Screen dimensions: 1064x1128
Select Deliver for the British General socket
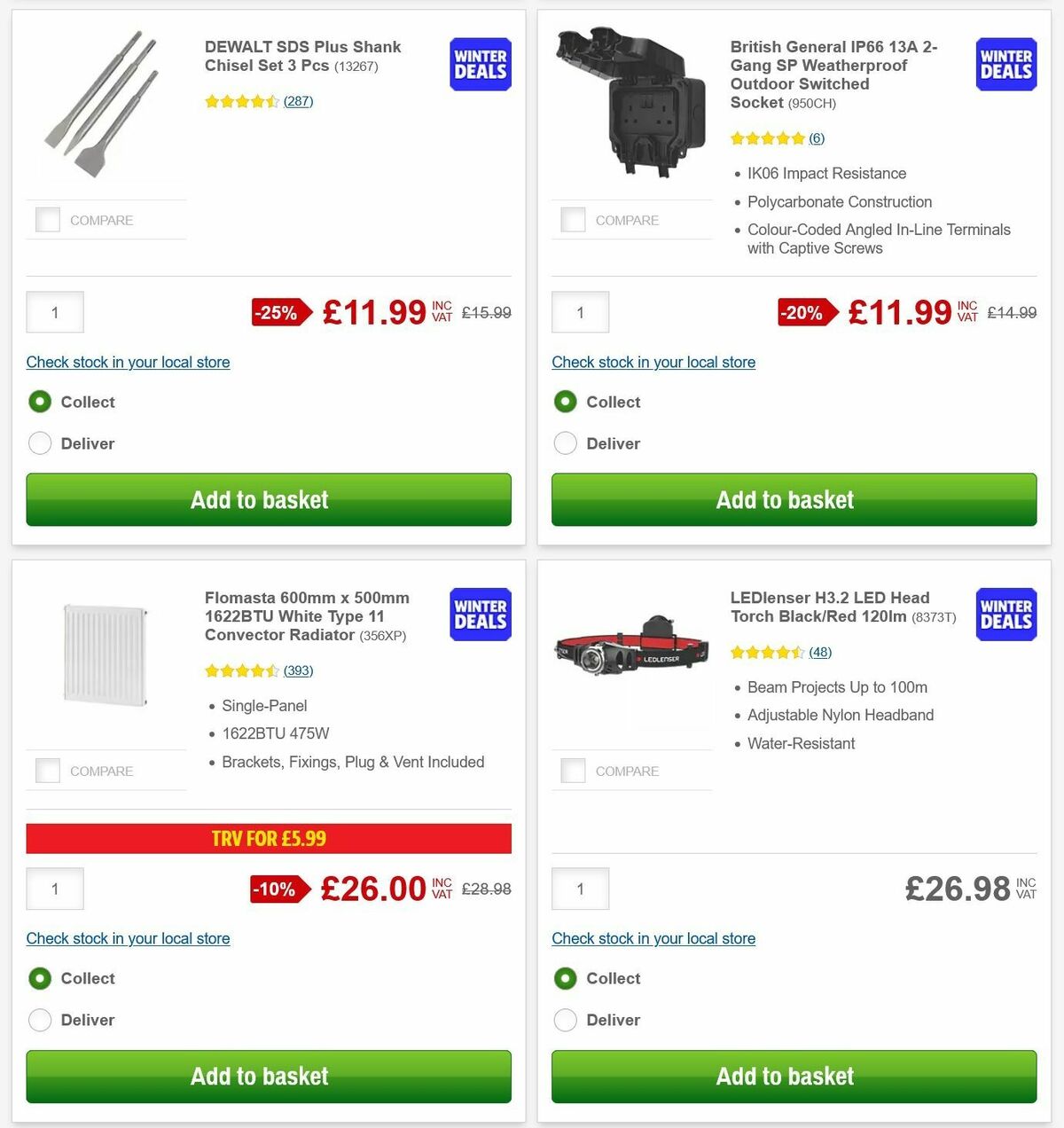click(565, 443)
